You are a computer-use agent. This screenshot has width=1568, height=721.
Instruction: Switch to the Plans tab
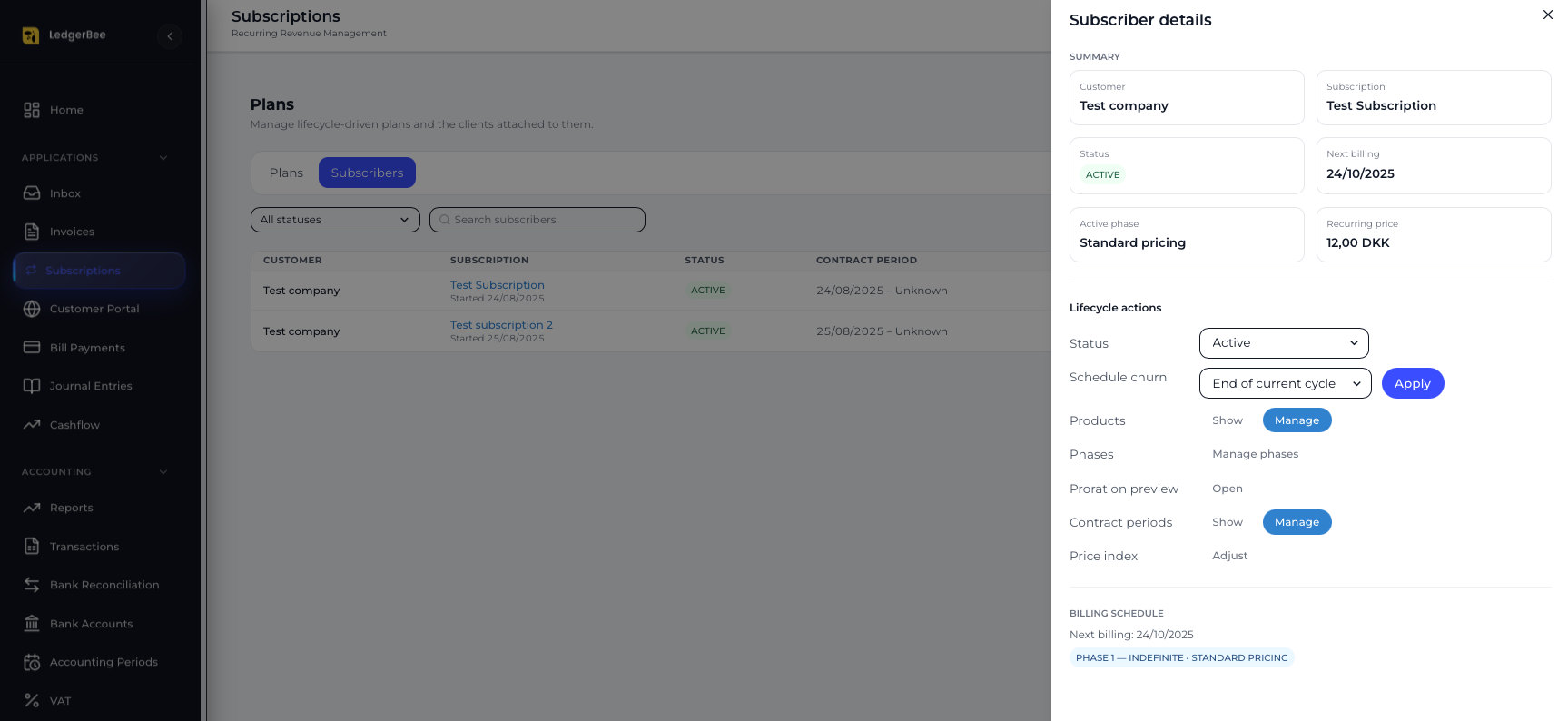pyautogui.click(x=286, y=173)
